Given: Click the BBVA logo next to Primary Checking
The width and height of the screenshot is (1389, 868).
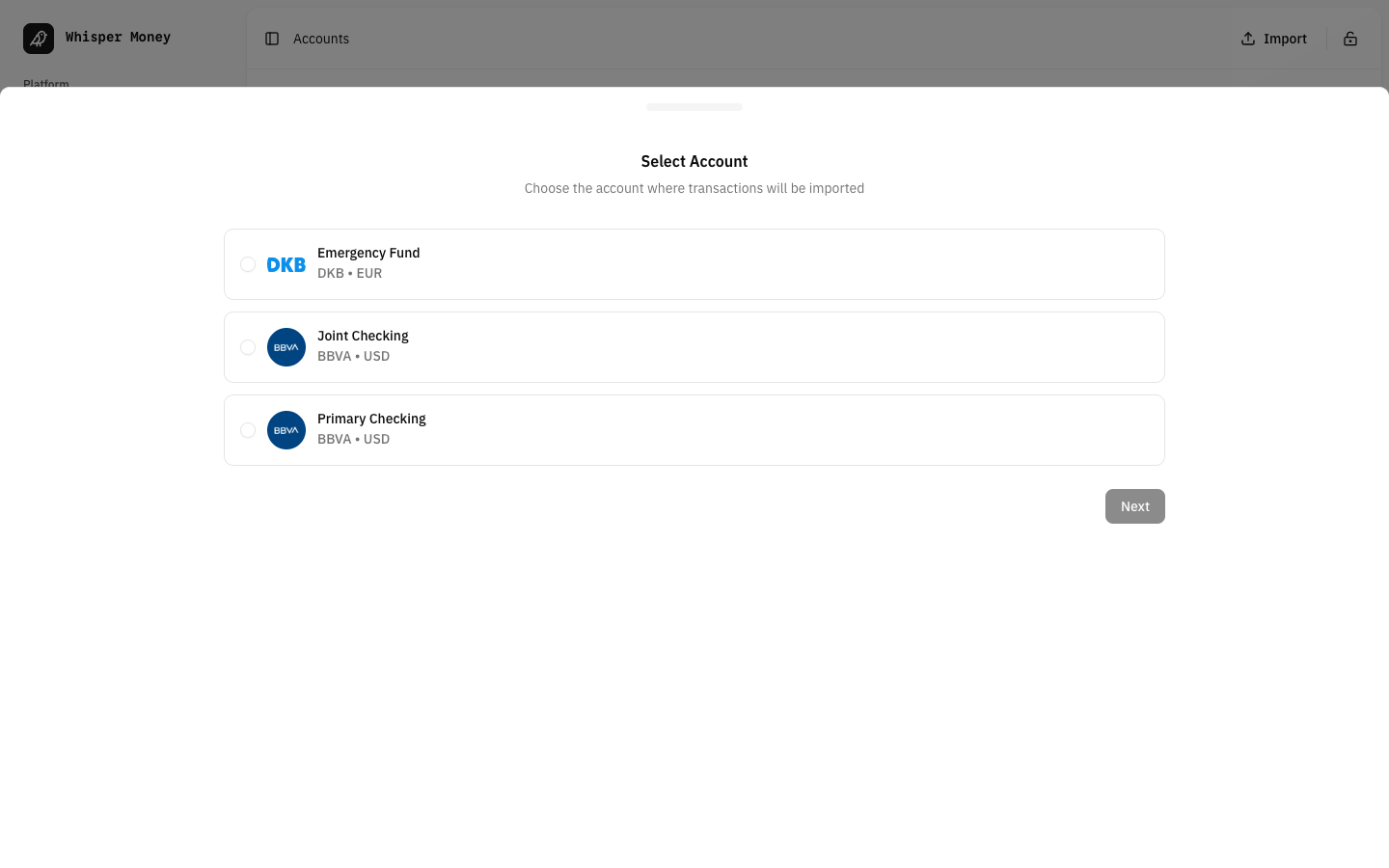Looking at the screenshot, I should pos(286,430).
